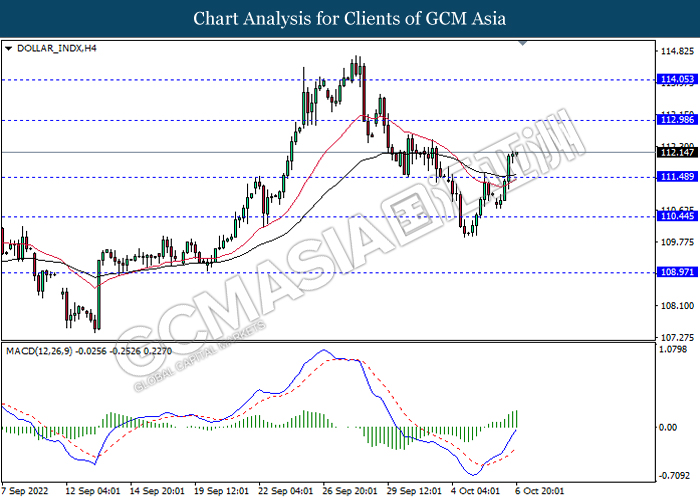Click the MACD scale value 1.0798
700x500 pixels.
(673, 349)
